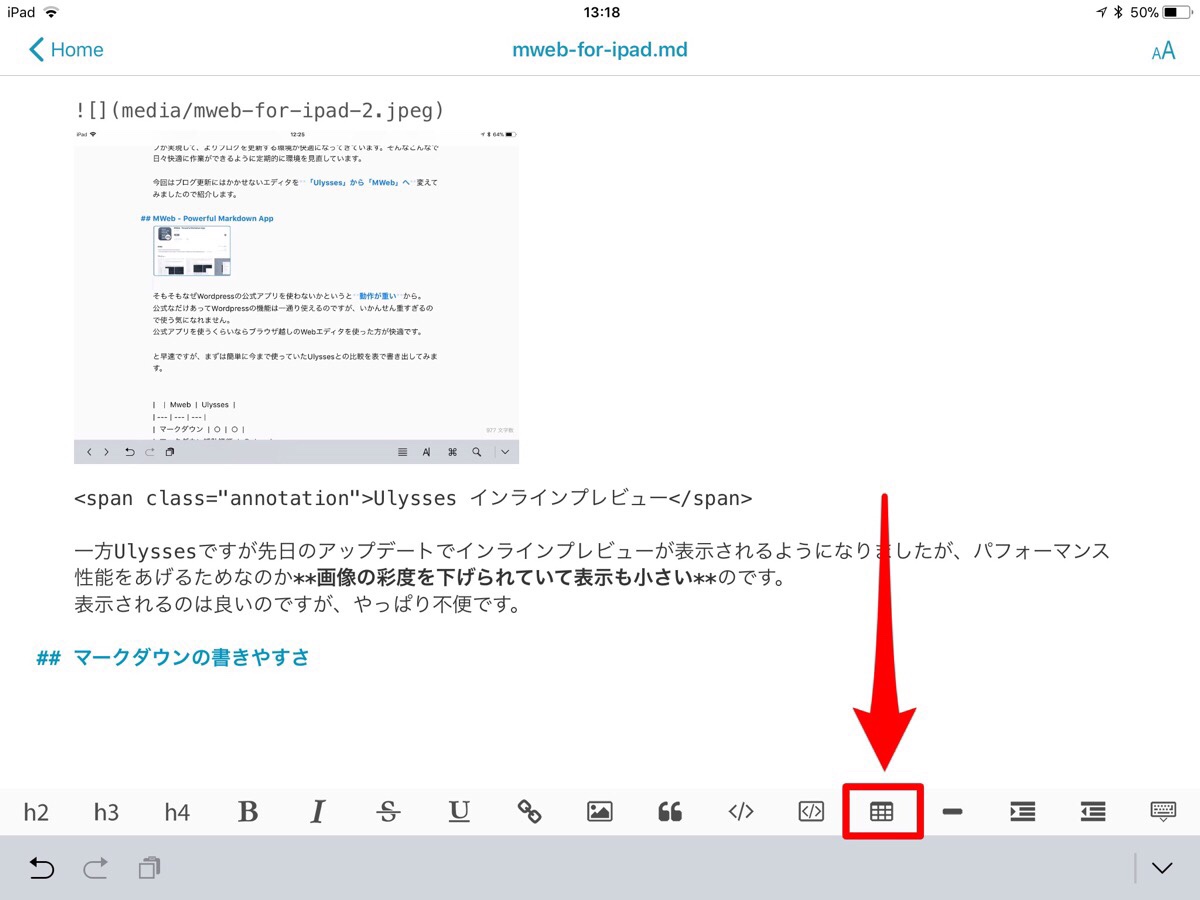
Task: Decrease indent
Action: [x=1093, y=812]
